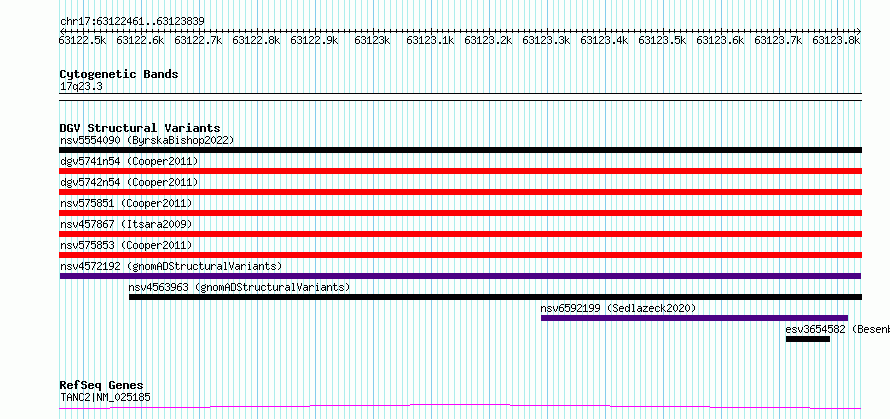Image resolution: width=890 pixels, height=419 pixels.
Task: Click the 63123.5k ruler tick label
Action: coord(662,40)
